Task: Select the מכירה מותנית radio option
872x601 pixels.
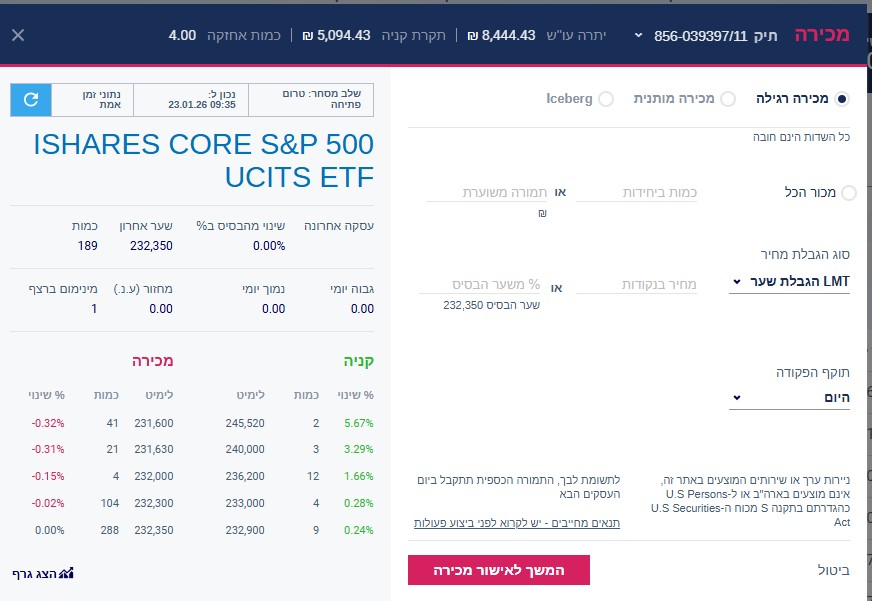Action: coord(727,99)
